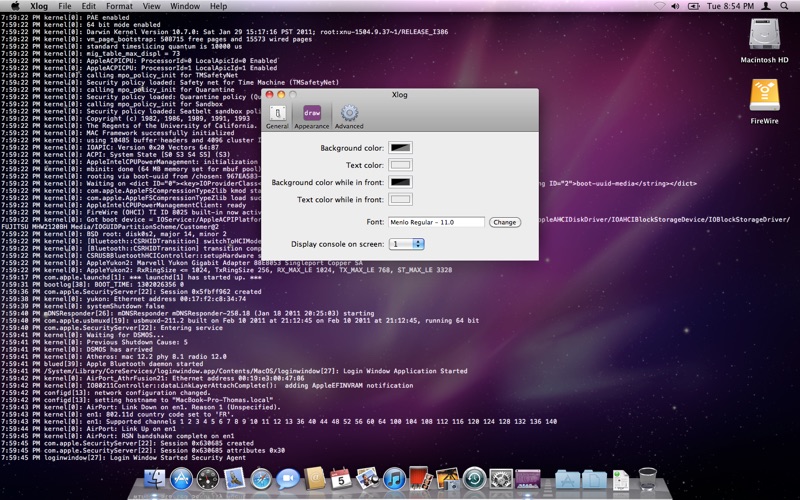This screenshot has height=500, width=800.
Task: Open the document file icon in the Dock
Action: (x=620, y=480)
